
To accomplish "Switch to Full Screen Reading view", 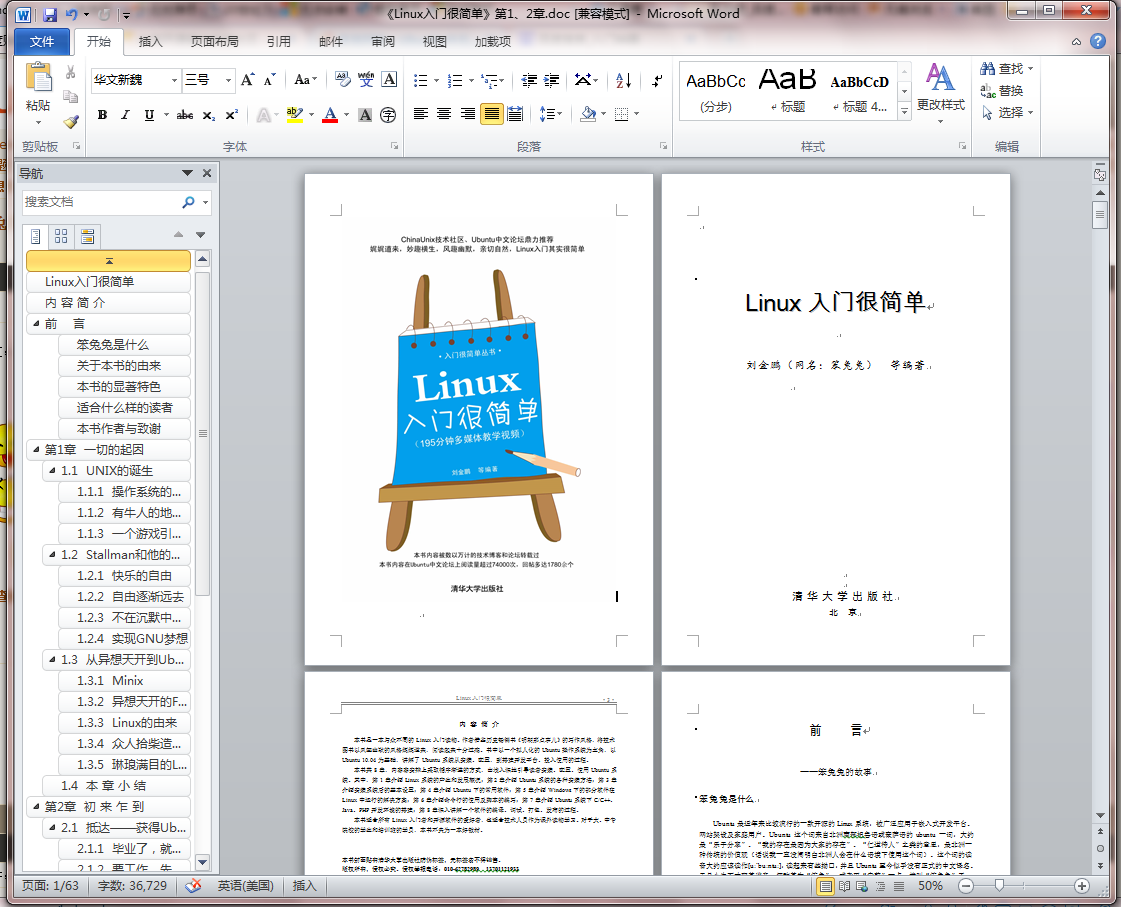I will 844,886.
